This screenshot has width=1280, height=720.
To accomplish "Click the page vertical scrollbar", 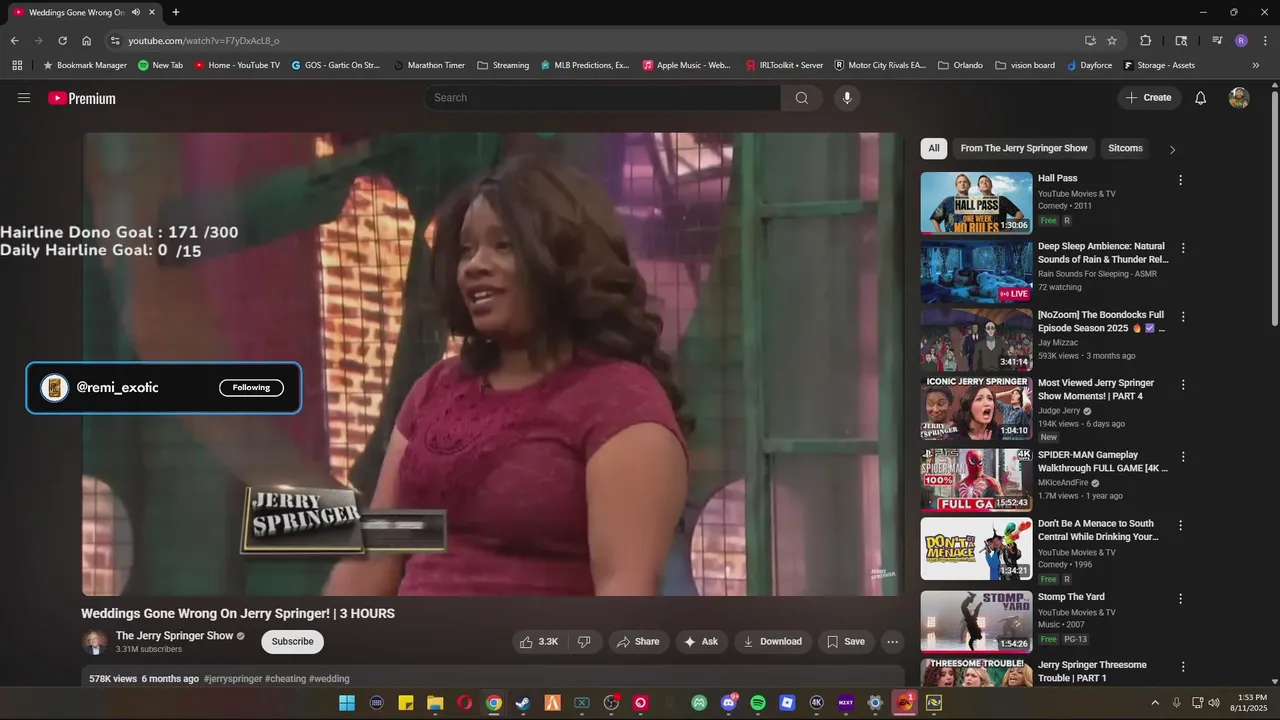I will 1274,208.
